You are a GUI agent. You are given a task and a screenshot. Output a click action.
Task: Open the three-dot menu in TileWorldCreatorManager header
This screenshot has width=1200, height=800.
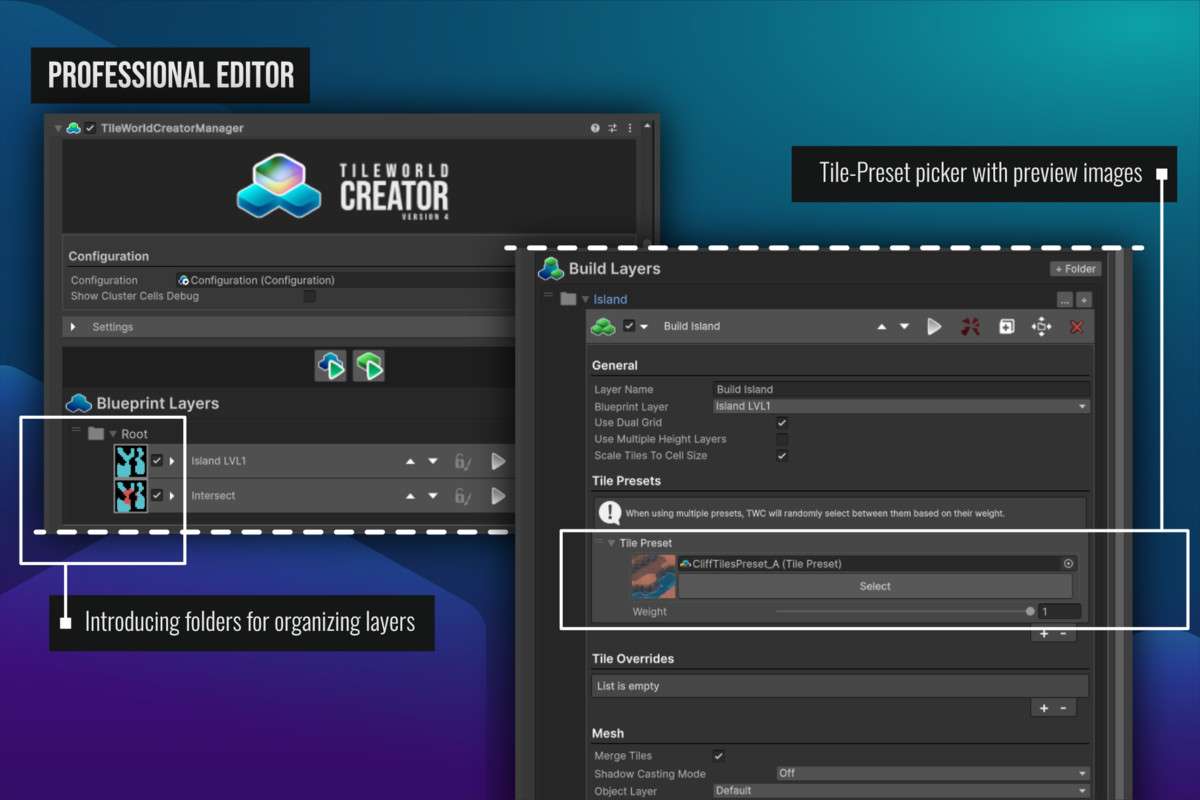629,128
